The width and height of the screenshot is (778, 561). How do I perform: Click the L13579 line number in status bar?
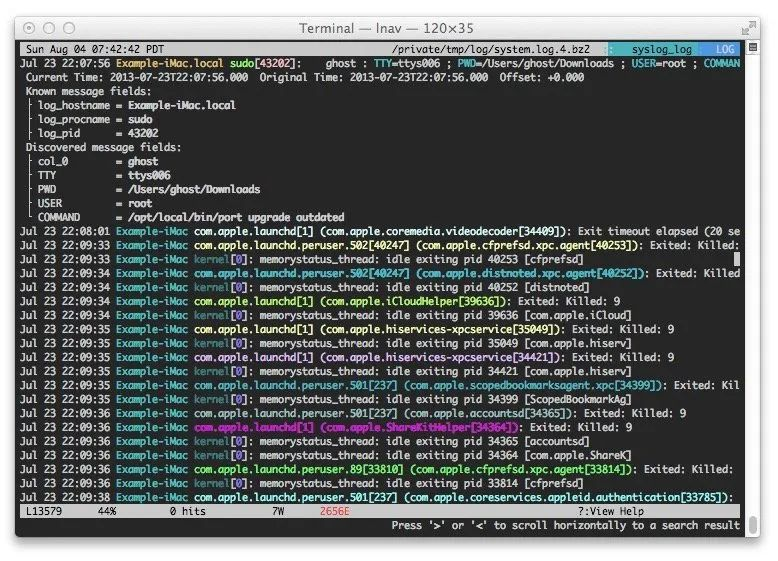pyautogui.click(x=44, y=511)
